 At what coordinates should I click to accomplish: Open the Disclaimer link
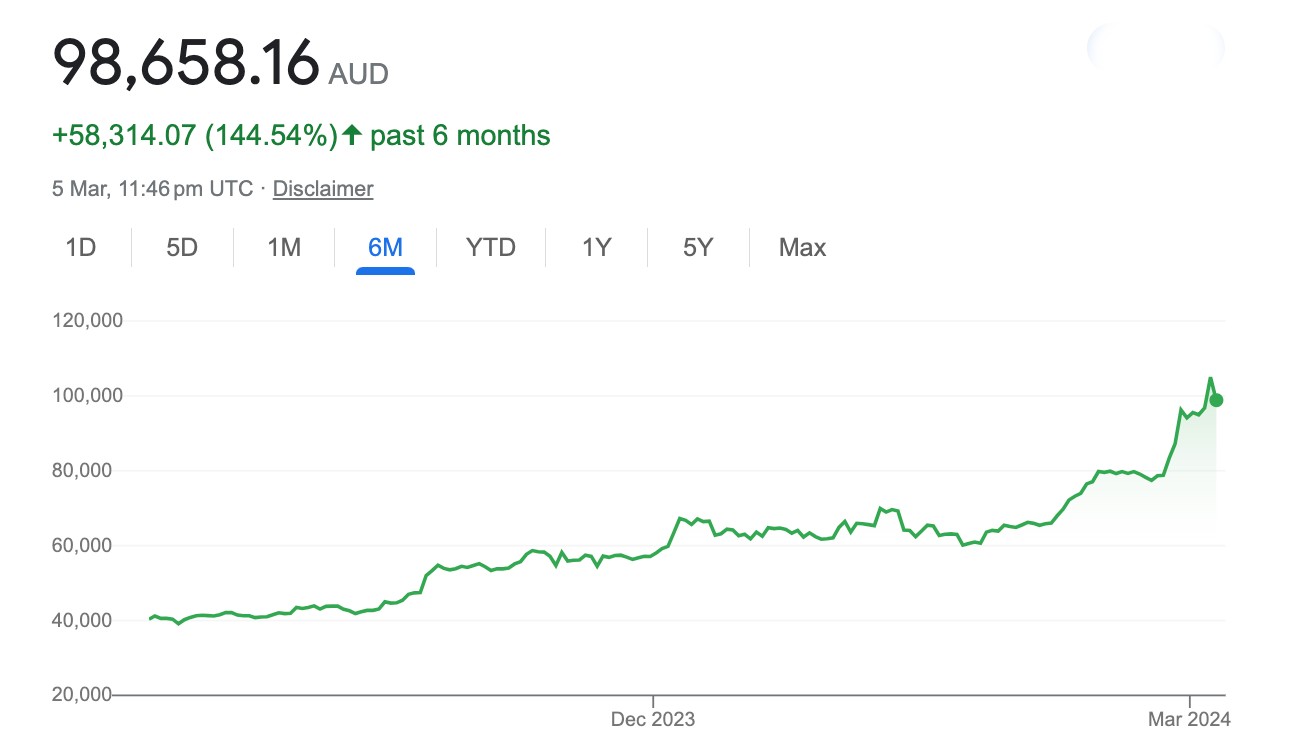click(323, 188)
